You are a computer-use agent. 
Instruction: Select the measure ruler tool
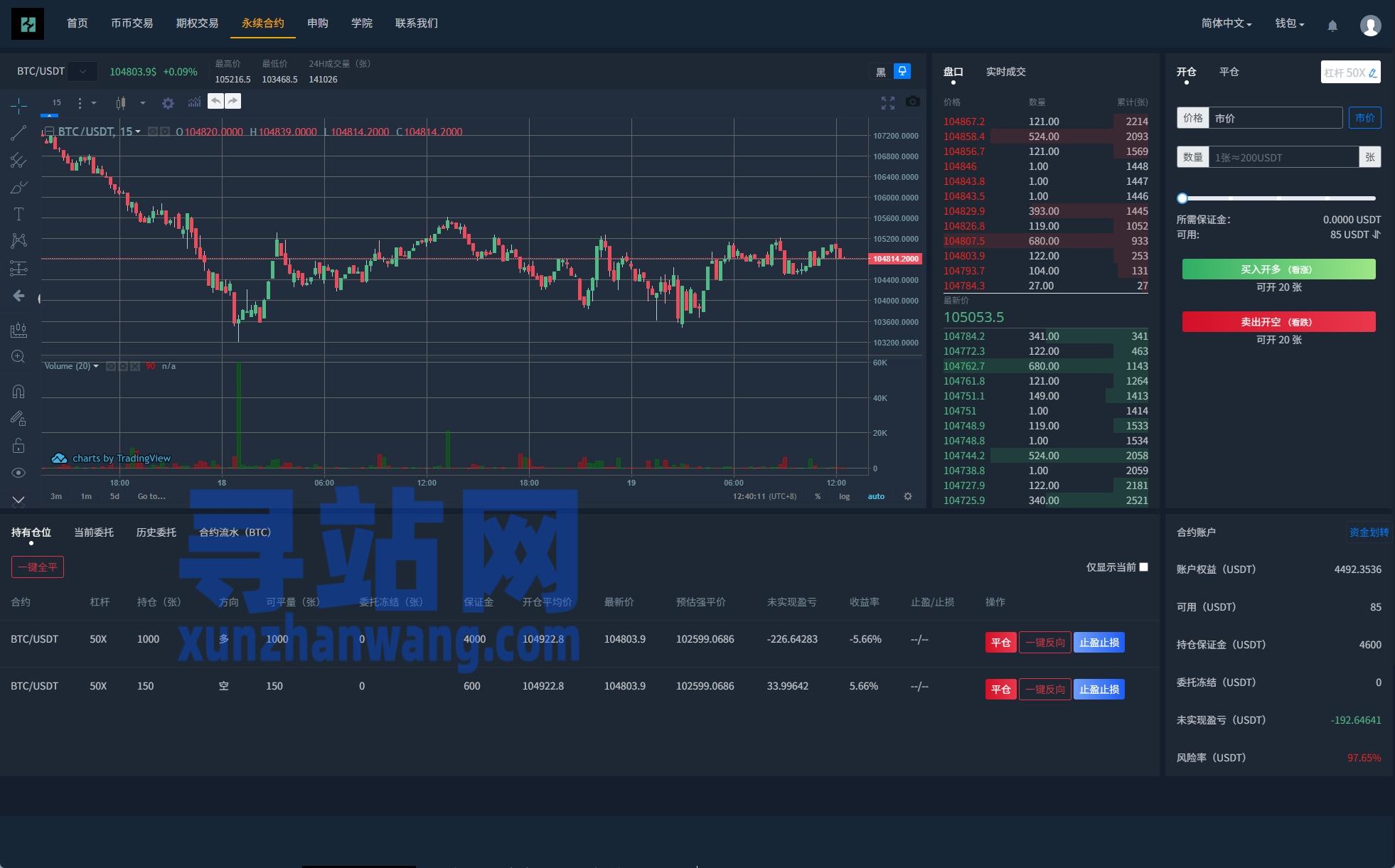pyautogui.click(x=18, y=330)
